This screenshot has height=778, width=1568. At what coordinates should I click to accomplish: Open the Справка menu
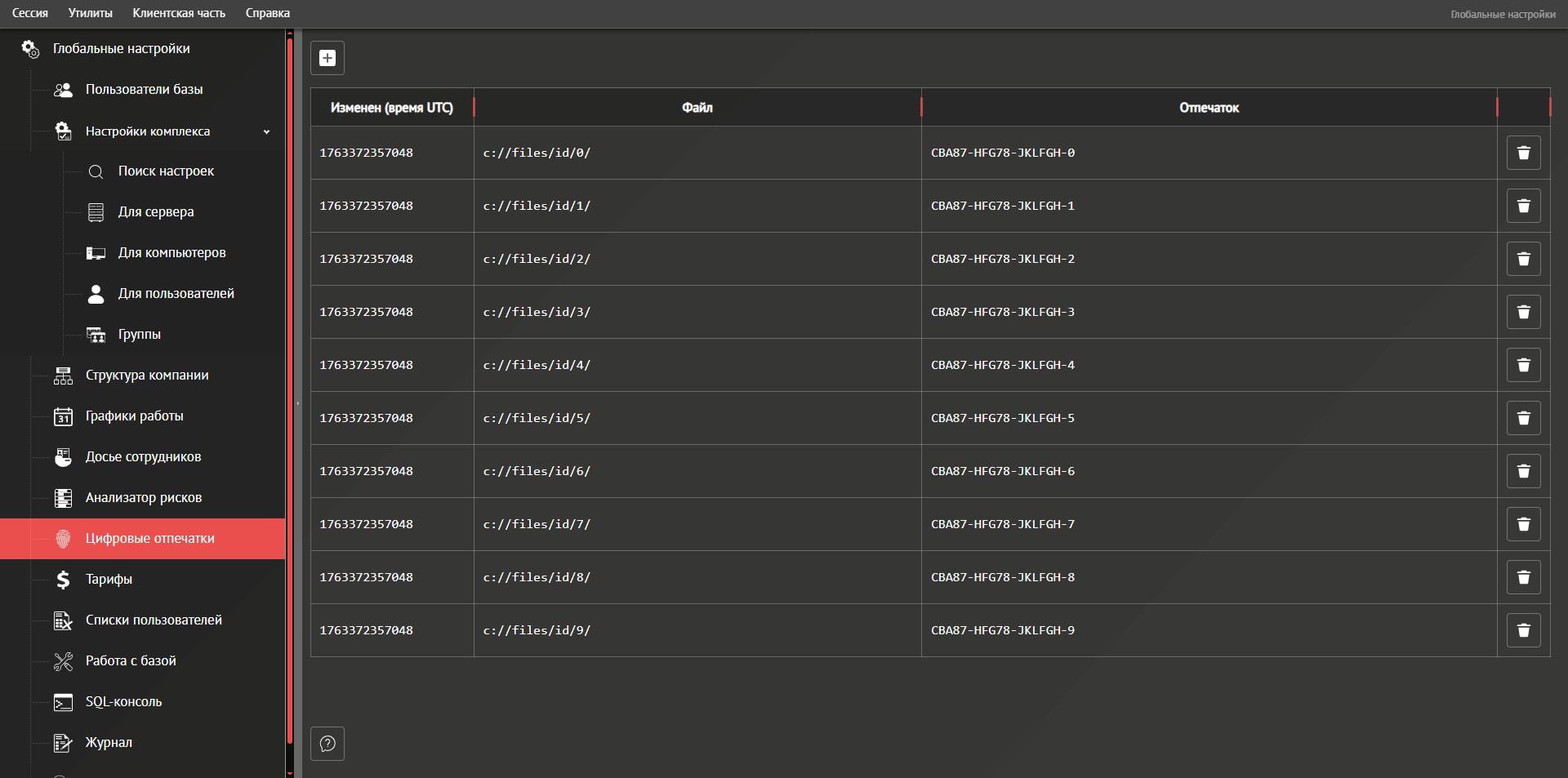[x=268, y=13]
